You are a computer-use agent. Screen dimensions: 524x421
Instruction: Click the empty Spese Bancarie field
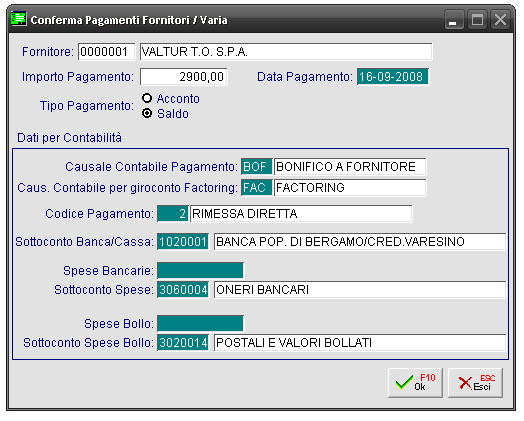click(x=200, y=270)
